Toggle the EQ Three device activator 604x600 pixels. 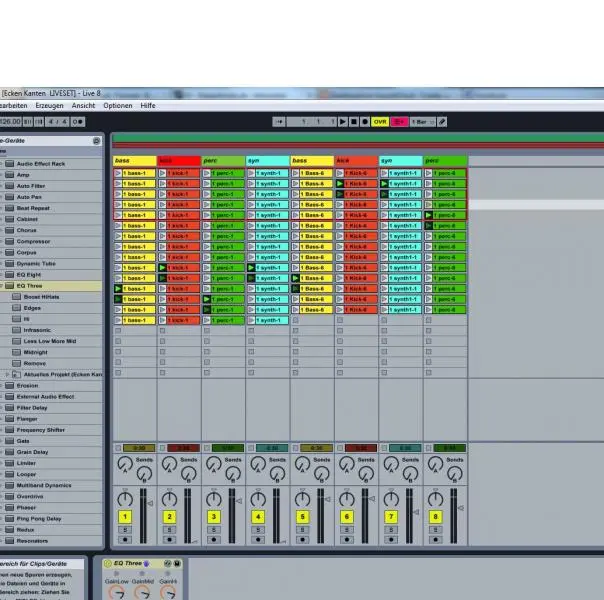pyautogui.click(x=109, y=564)
